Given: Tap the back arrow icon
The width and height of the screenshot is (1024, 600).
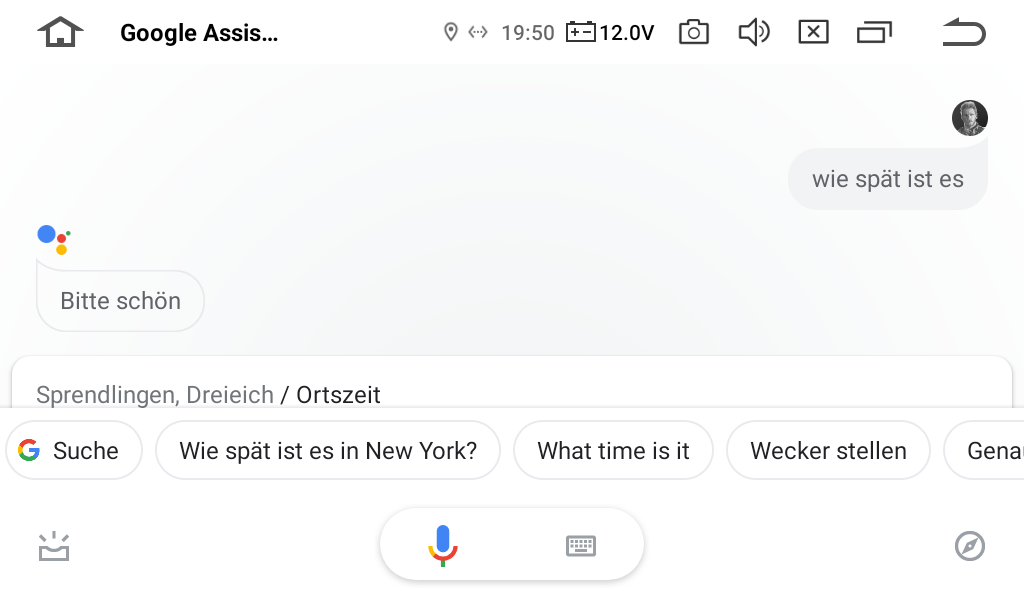Looking at the screenshot, I should 964,32.
